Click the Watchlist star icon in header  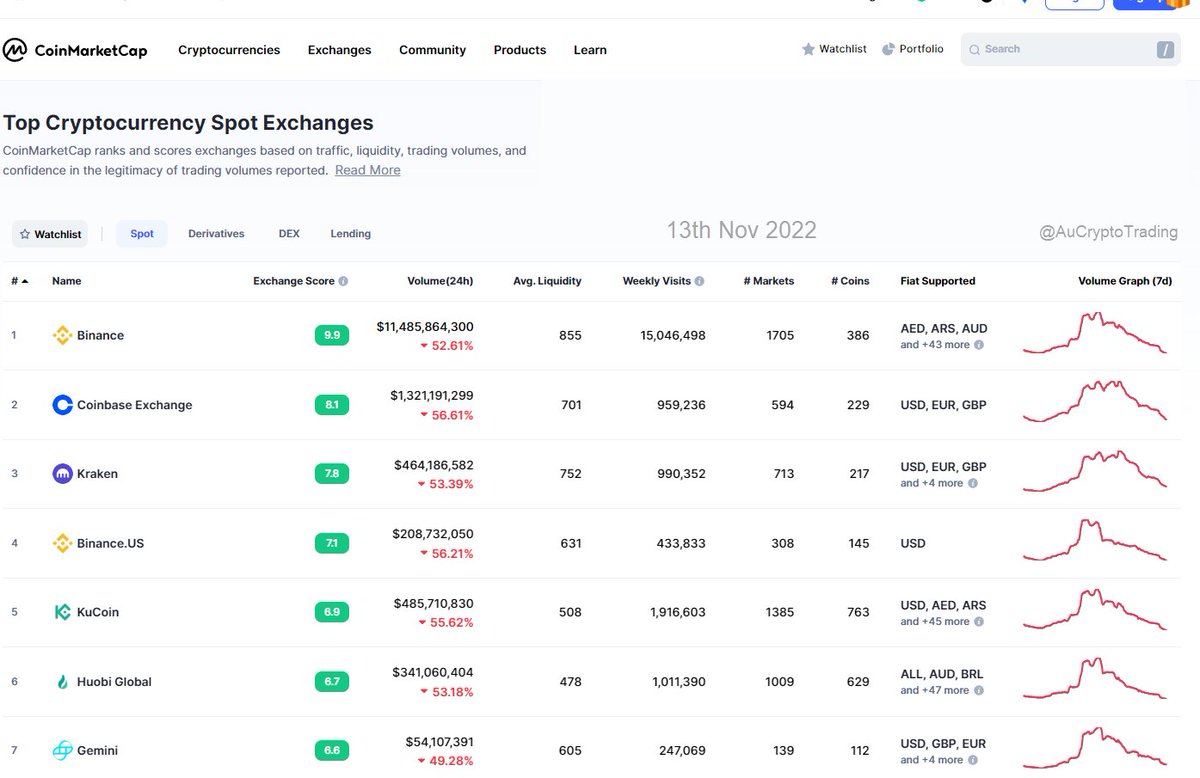(808, 49)
